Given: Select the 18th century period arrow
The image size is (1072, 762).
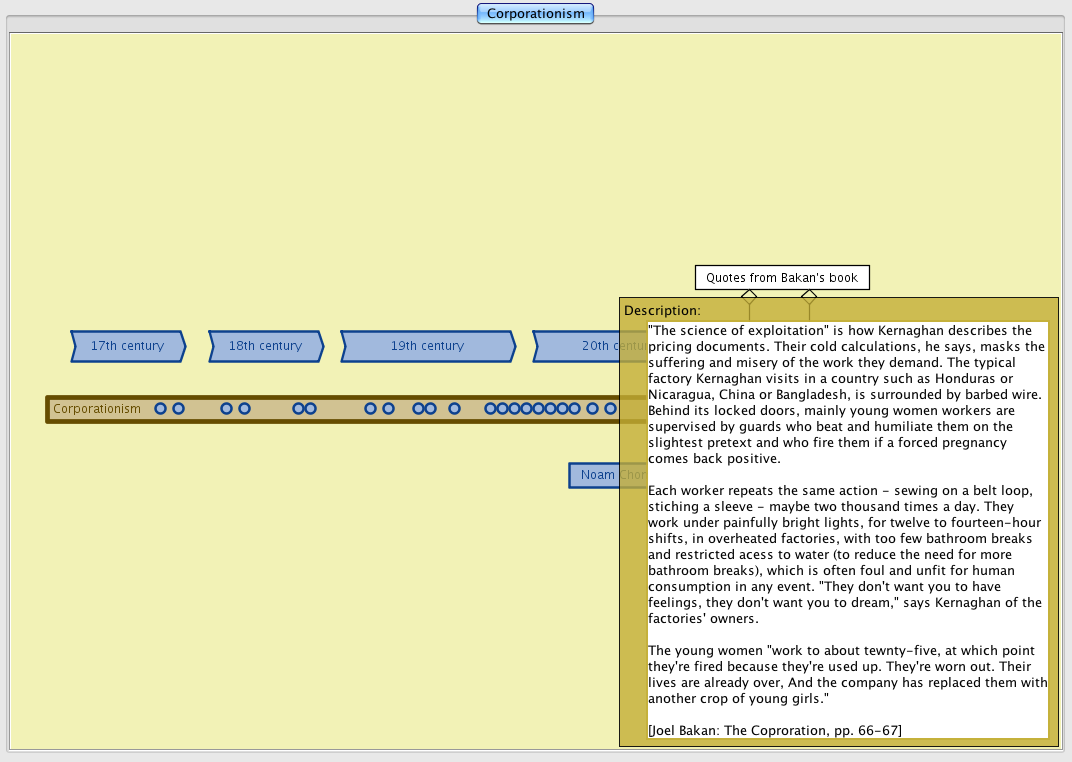Looking at the screenshot, I should (x=265, y=346).
